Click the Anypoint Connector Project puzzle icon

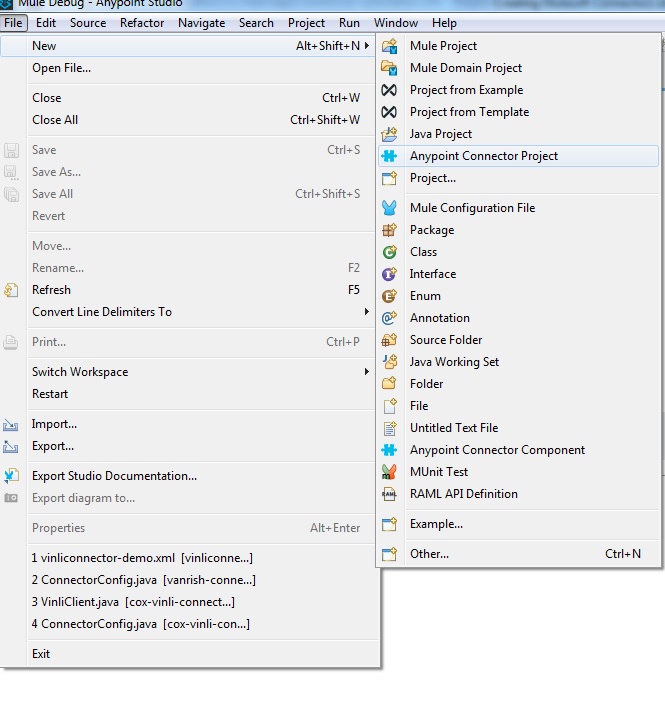click(389, 156)
